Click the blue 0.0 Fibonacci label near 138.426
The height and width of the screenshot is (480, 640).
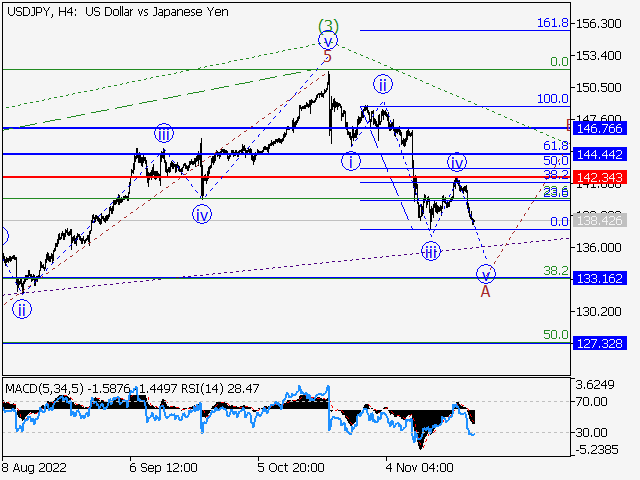pyautogui.click(x=559, y=222)
